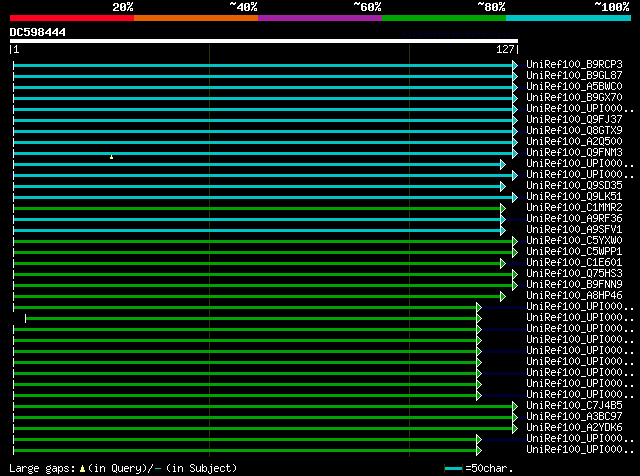The image size is (640, 476).
Task: Click the ~100% legend label
Action: tap(612, 7)
